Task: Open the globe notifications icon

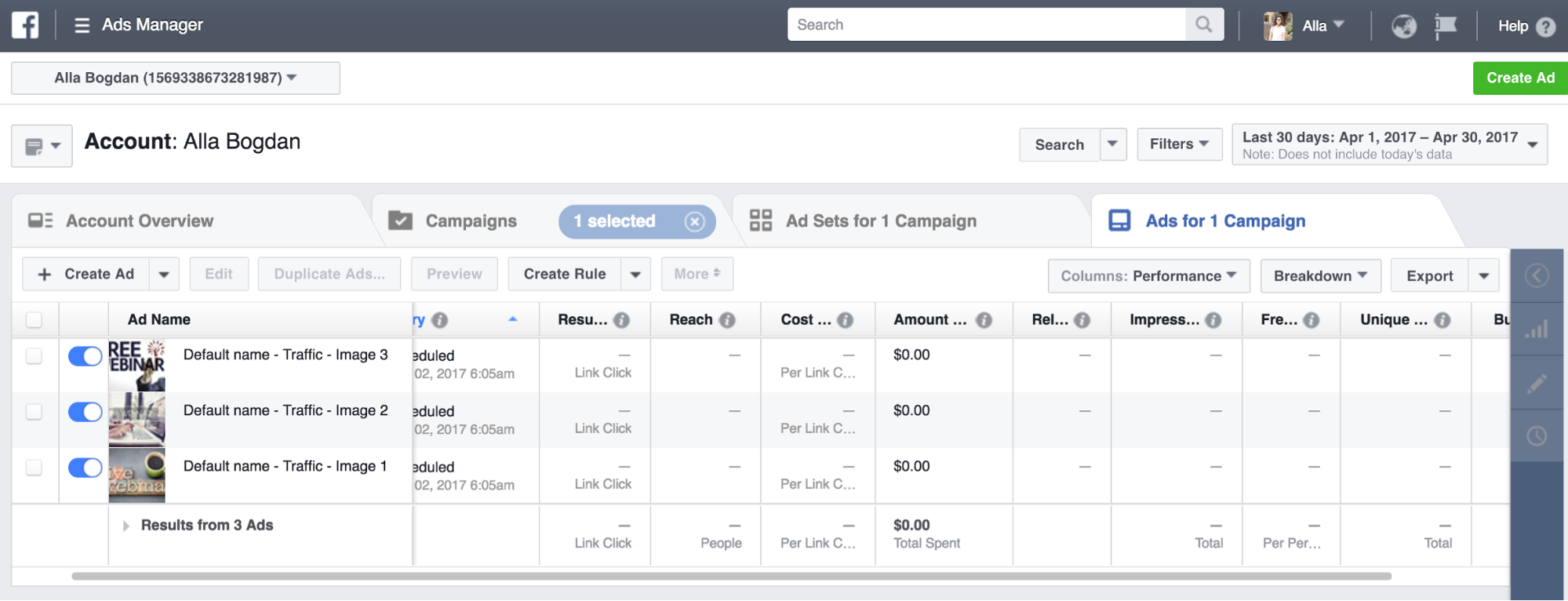Action: point(1403,26)
